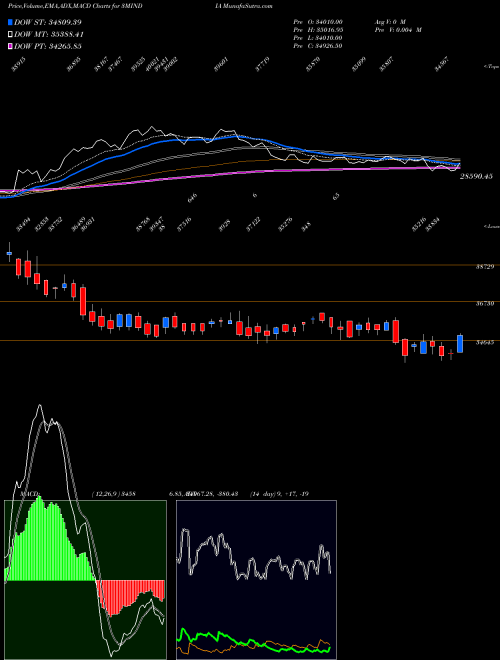Click the 38729 price level label
This screenshot has width=500, height=660.
(x=484, y=267)
